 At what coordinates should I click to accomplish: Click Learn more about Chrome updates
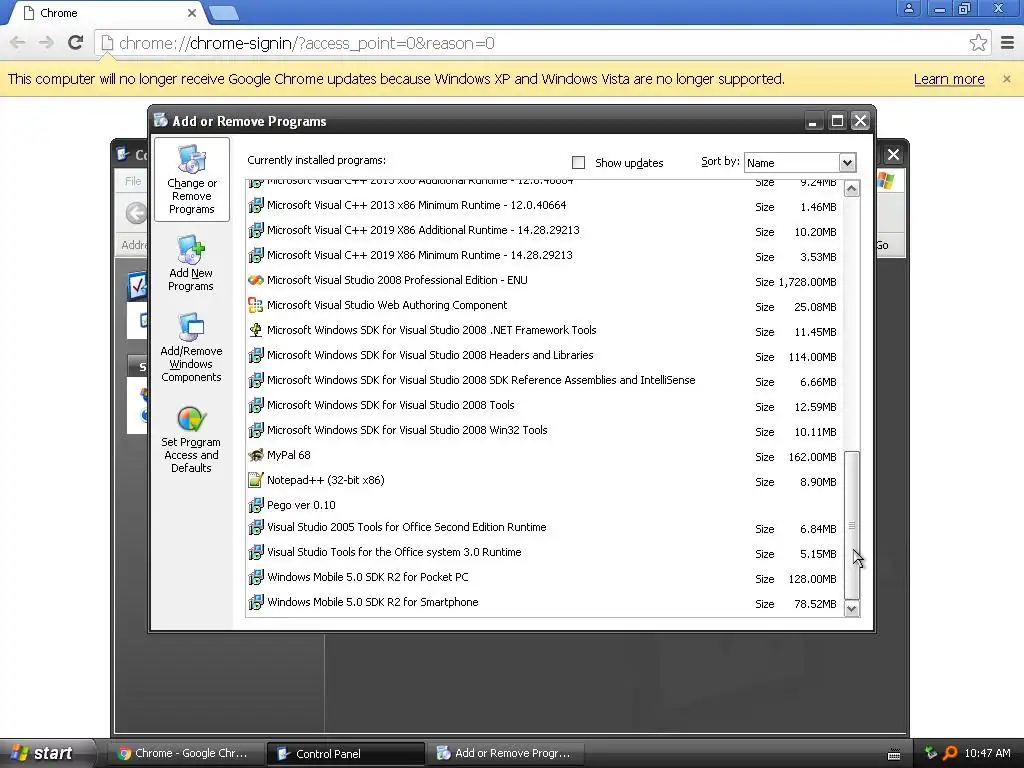[949, 79]
